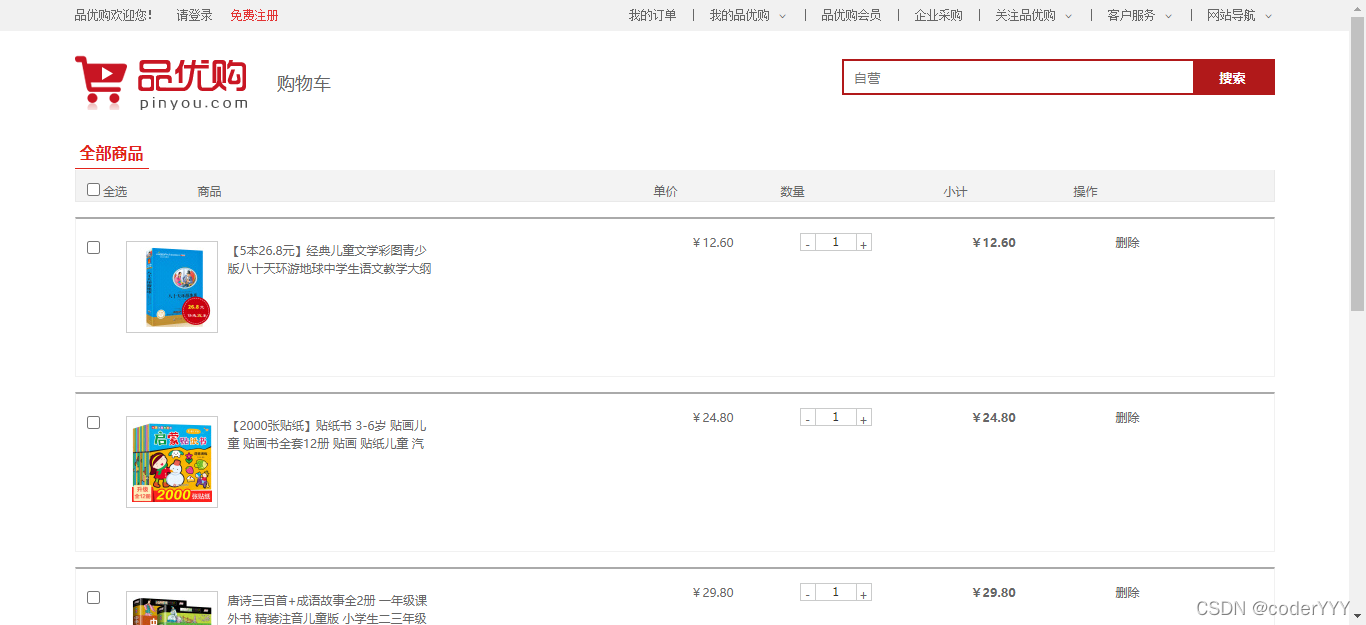Open the 2000张贴纸 sticker book thumbnail

click(172, 462)
